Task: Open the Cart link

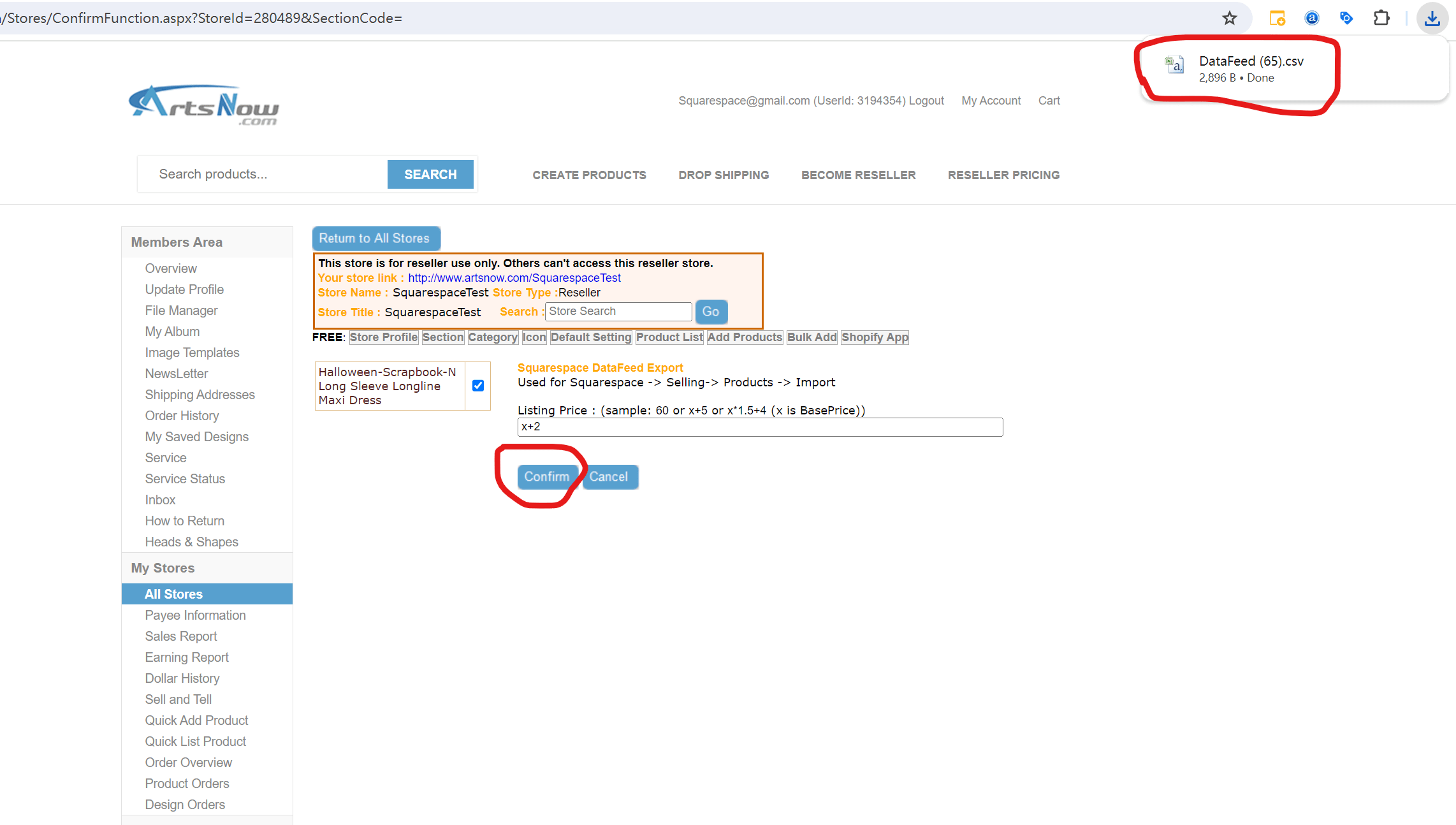Action: [x=1049, y=101]
